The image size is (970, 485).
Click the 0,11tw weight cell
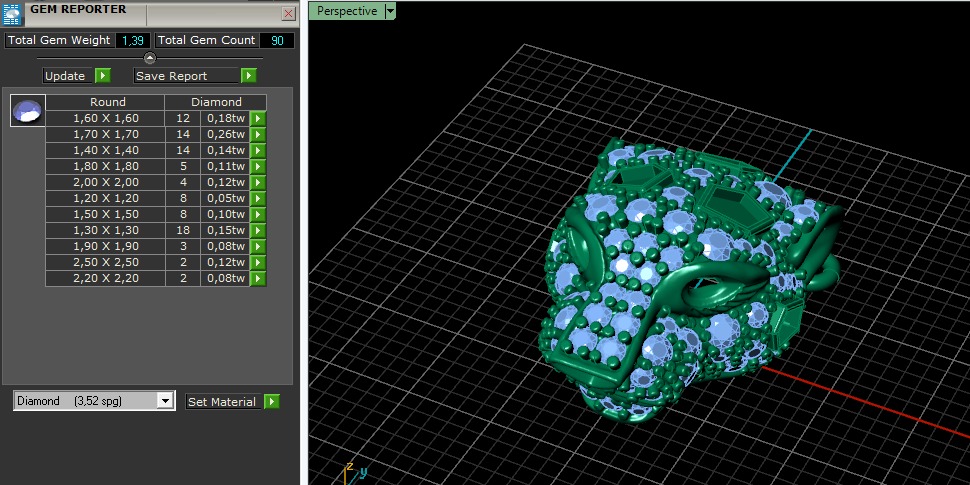click(x=225, y=166)
